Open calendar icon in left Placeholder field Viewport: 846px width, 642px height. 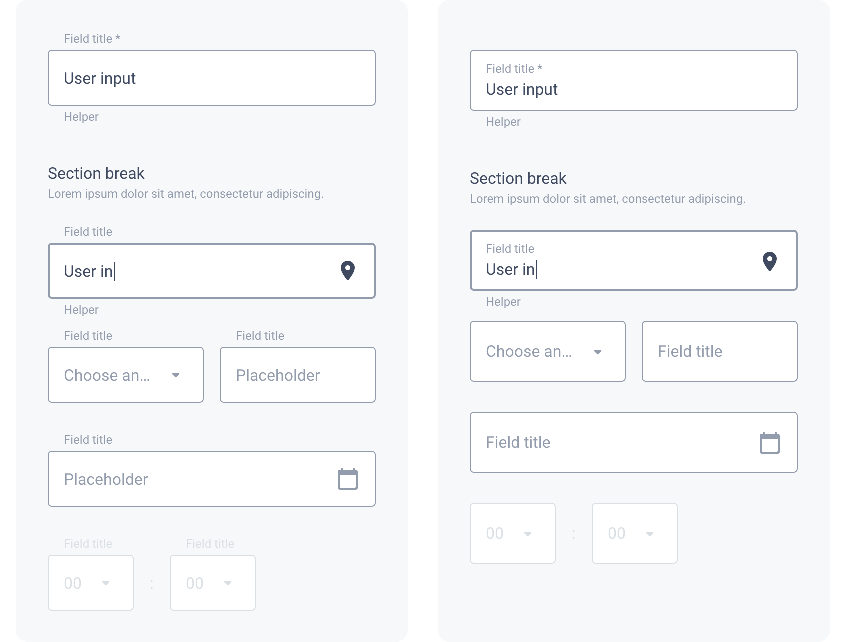click(348, 479)
